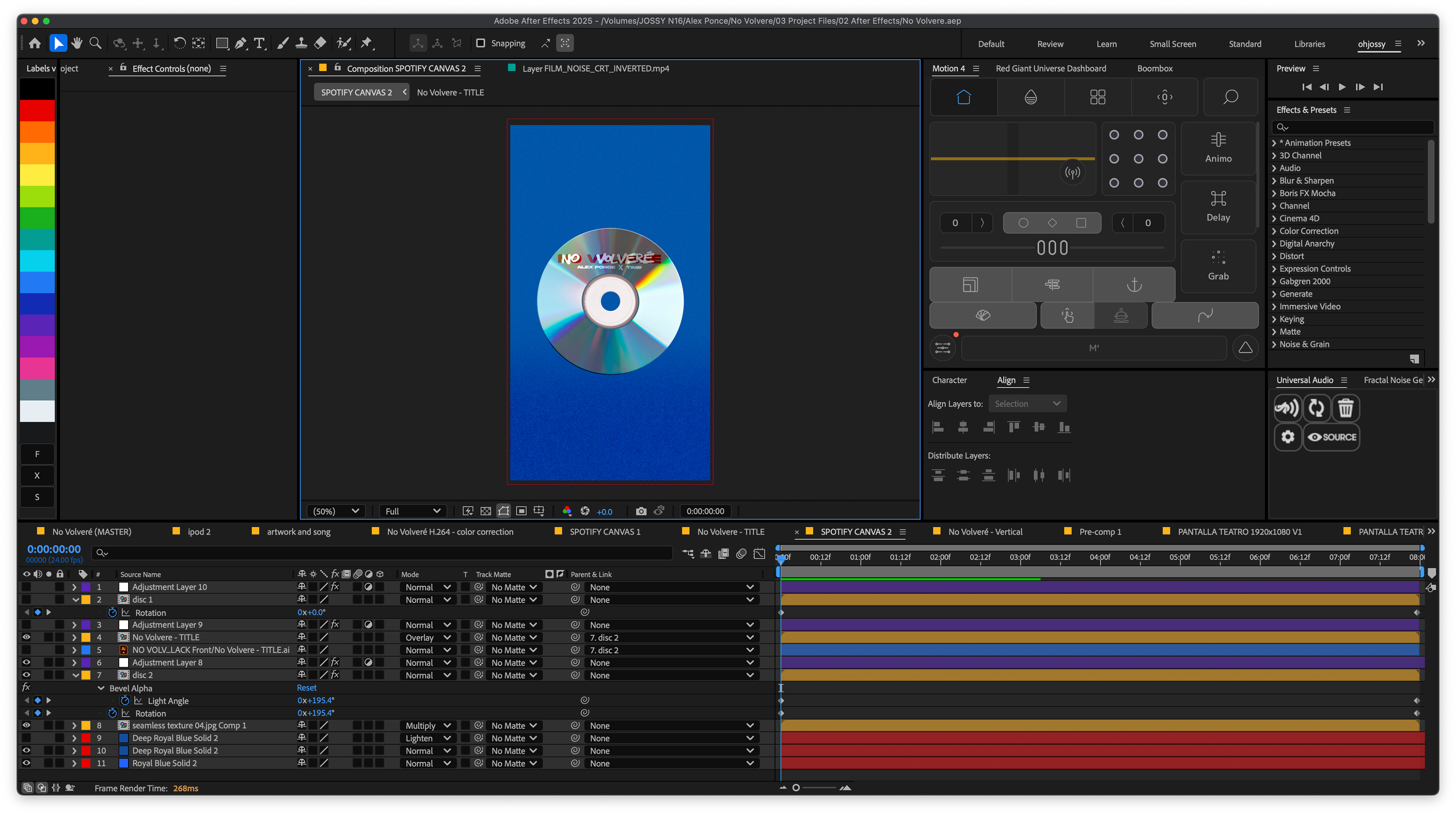Click the trash icon in Universal Audio
The height and width of the screenshot is (815, 1456).
tap(1345, 407)
